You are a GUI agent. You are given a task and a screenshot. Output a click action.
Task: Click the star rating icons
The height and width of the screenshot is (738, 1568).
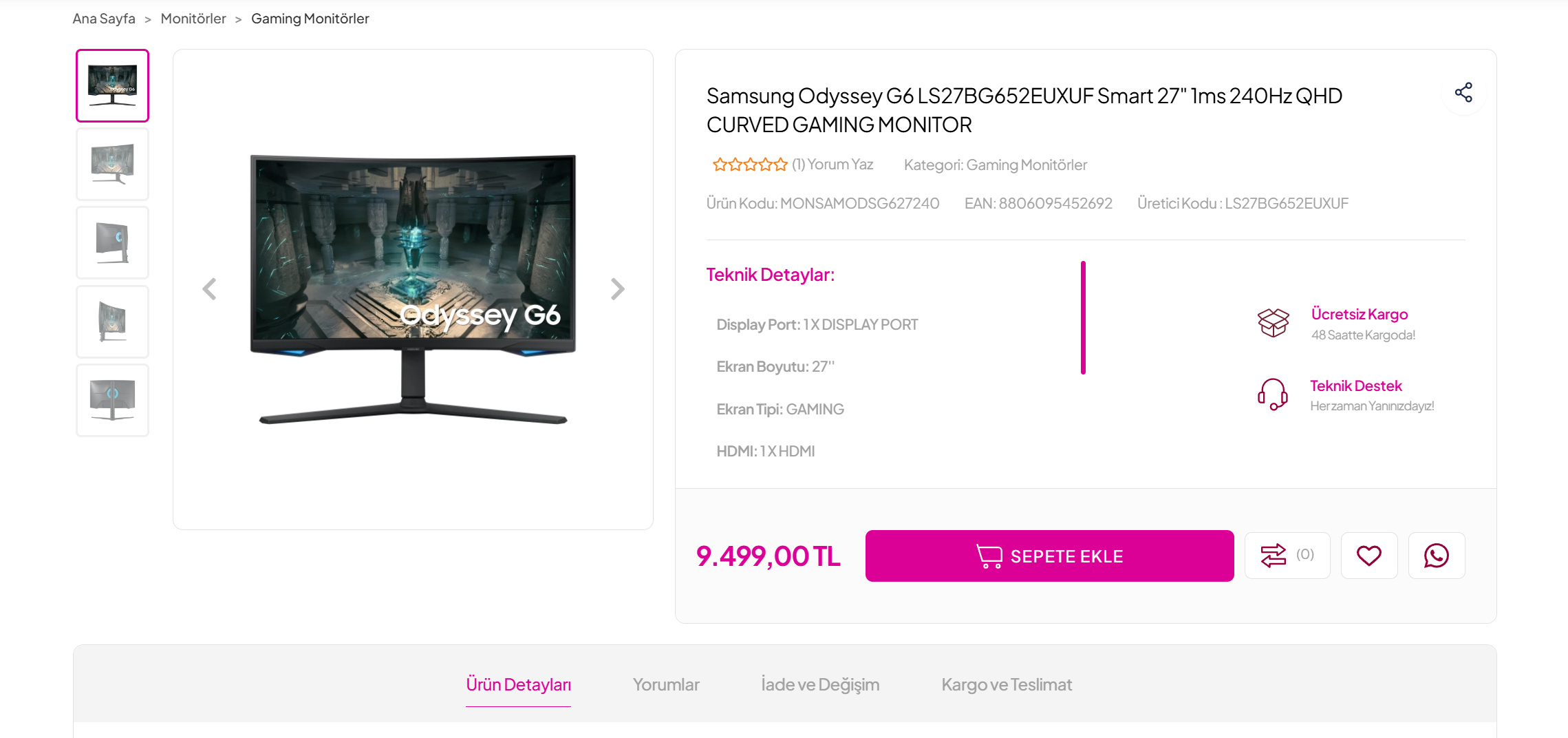click(749, 165)
